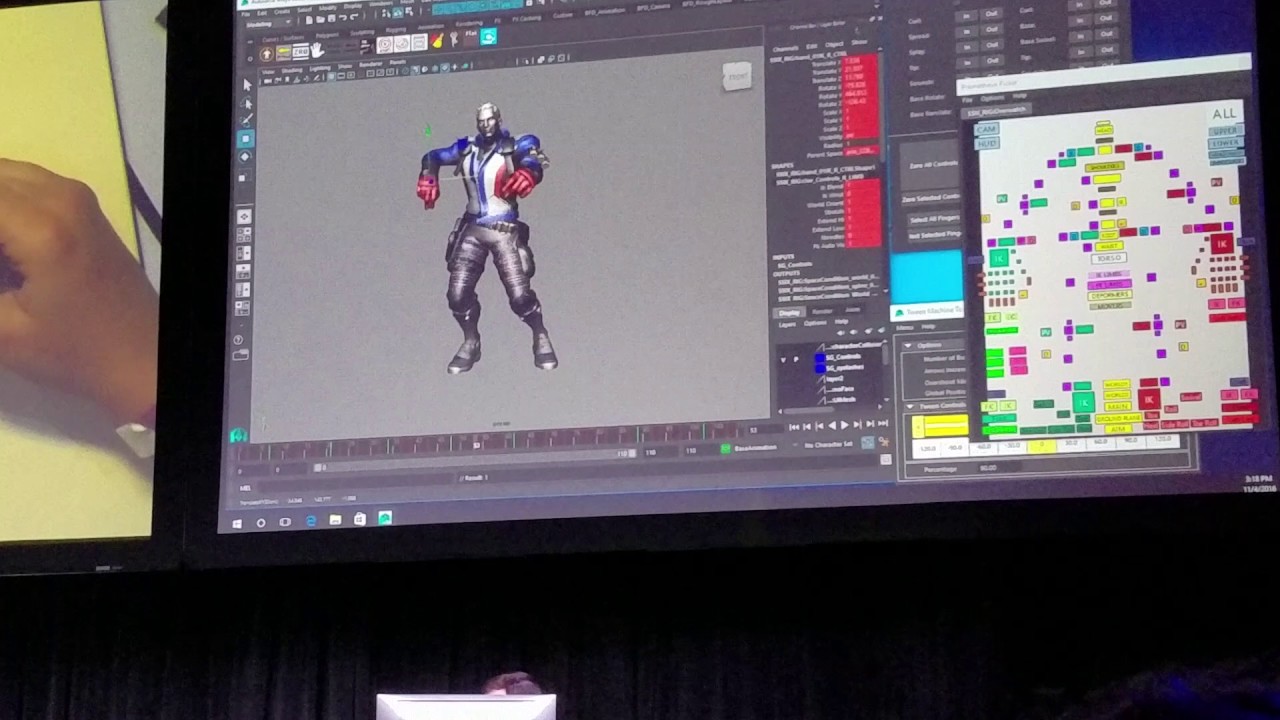Launch Edge browser from taskbar
The height and width of the screenshot is (720, 1280).
[310, 520]
